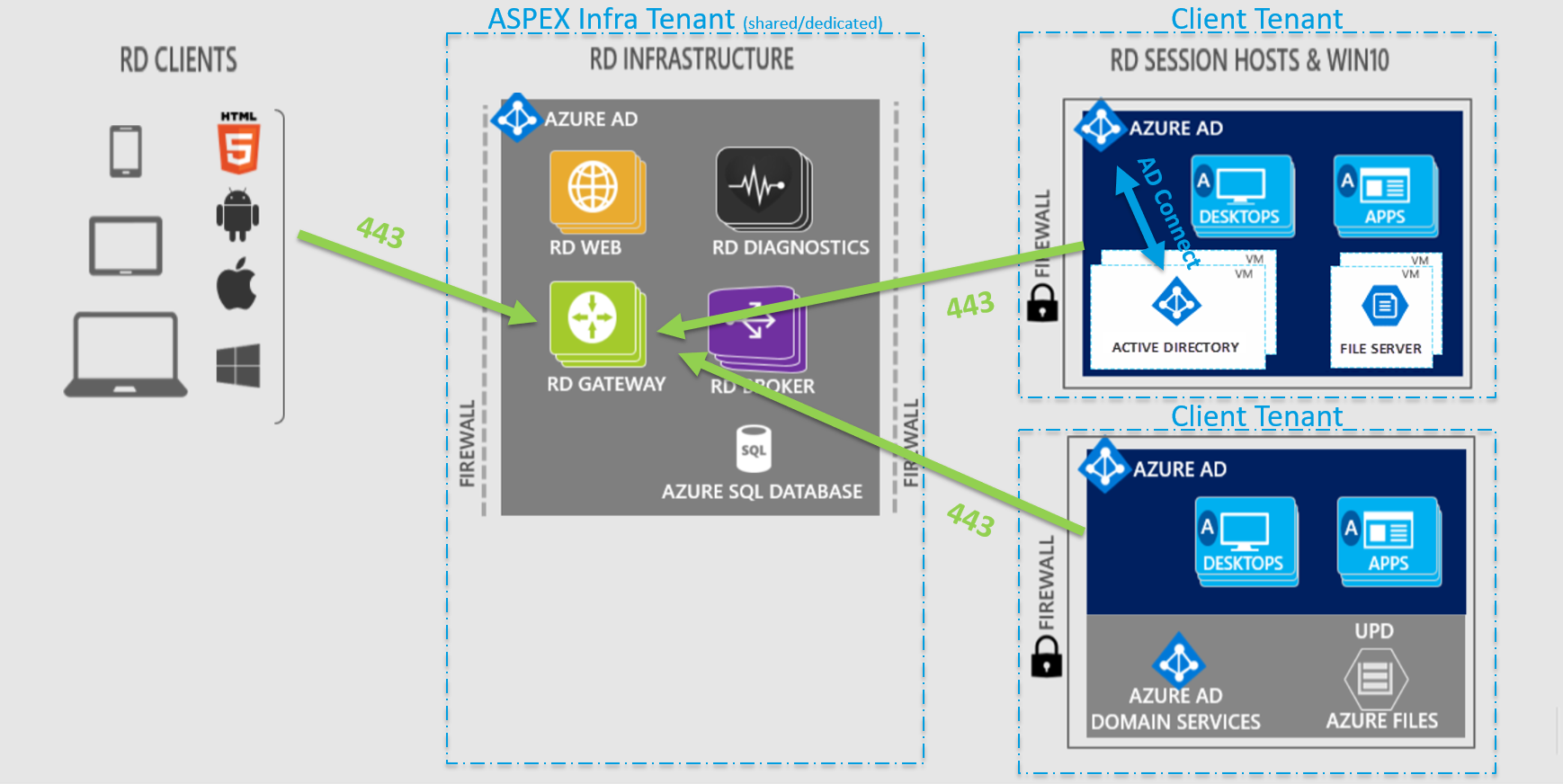Screen dimensions: 1563x784
Task: Click the tablet client icon
Action: 126,245
